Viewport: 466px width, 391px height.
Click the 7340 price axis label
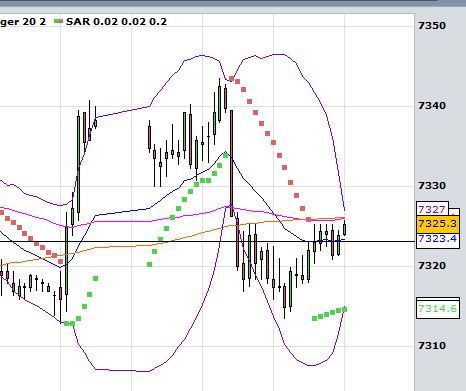pos(432,106)
